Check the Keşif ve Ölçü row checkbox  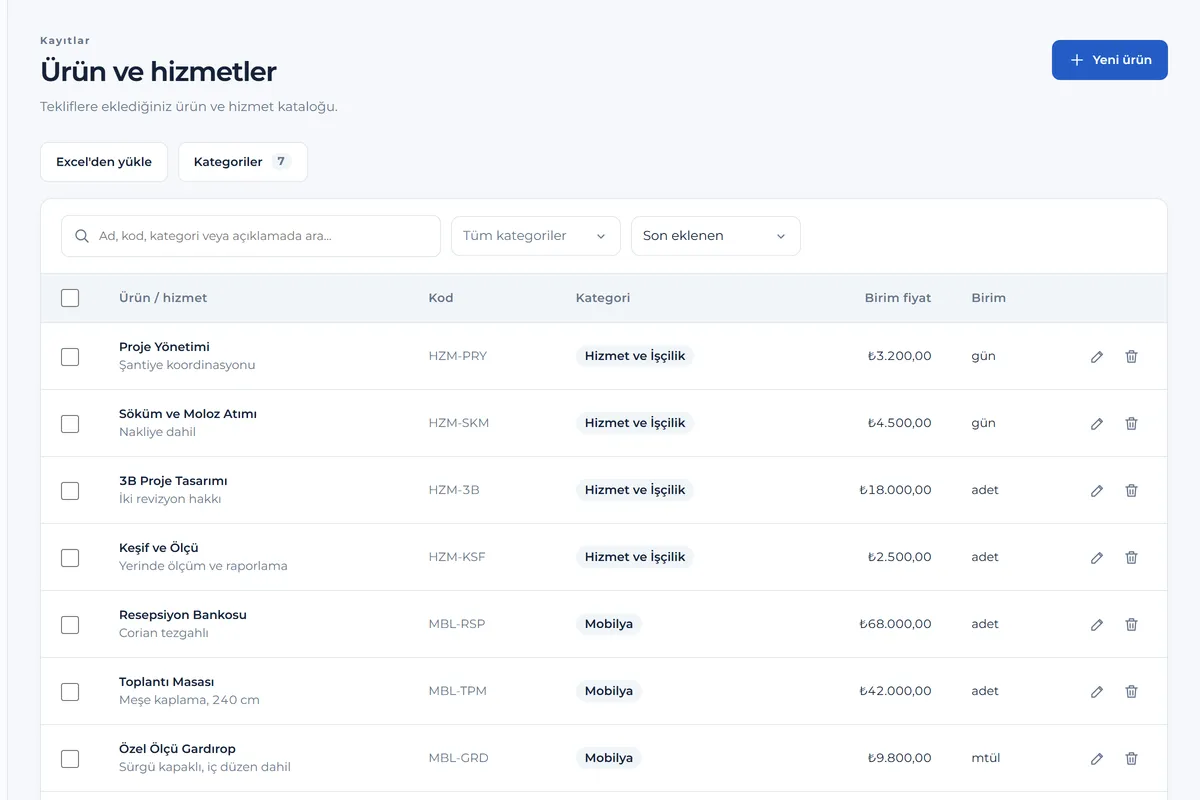pos(70,557)
